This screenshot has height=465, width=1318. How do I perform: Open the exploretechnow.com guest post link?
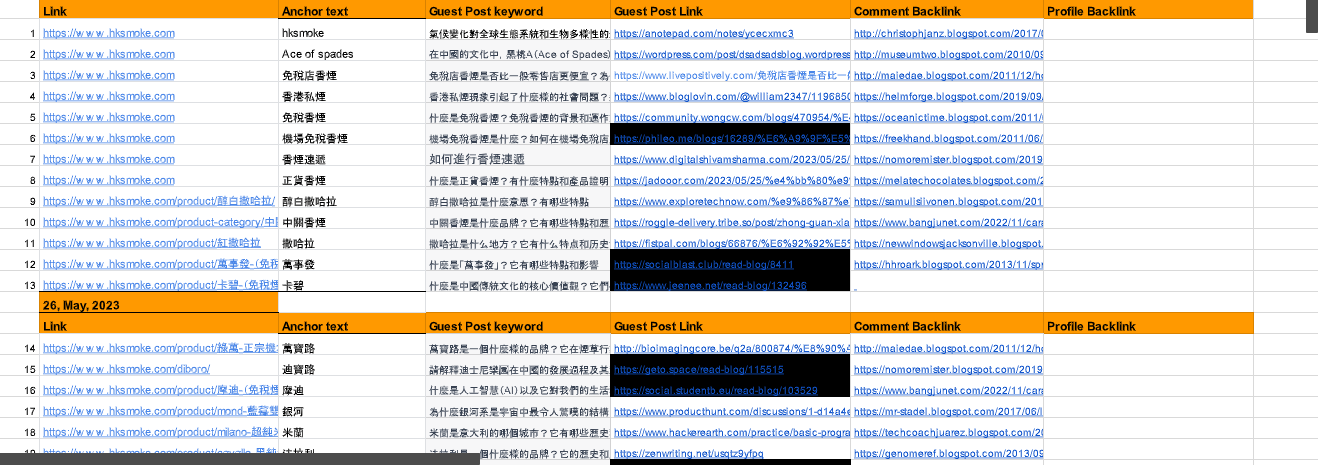731,201
